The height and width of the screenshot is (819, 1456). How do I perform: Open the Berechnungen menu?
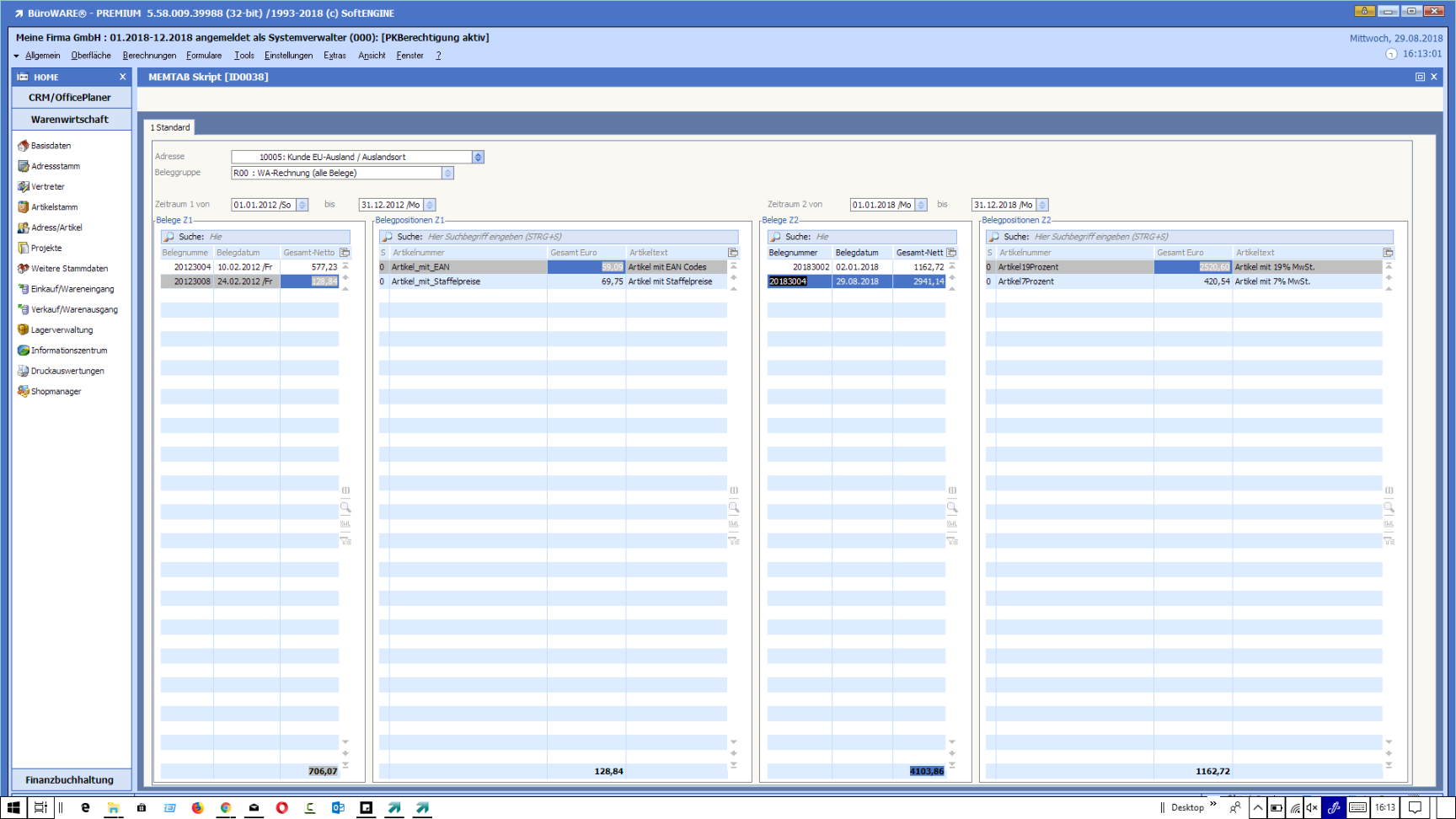pos(149,56)
